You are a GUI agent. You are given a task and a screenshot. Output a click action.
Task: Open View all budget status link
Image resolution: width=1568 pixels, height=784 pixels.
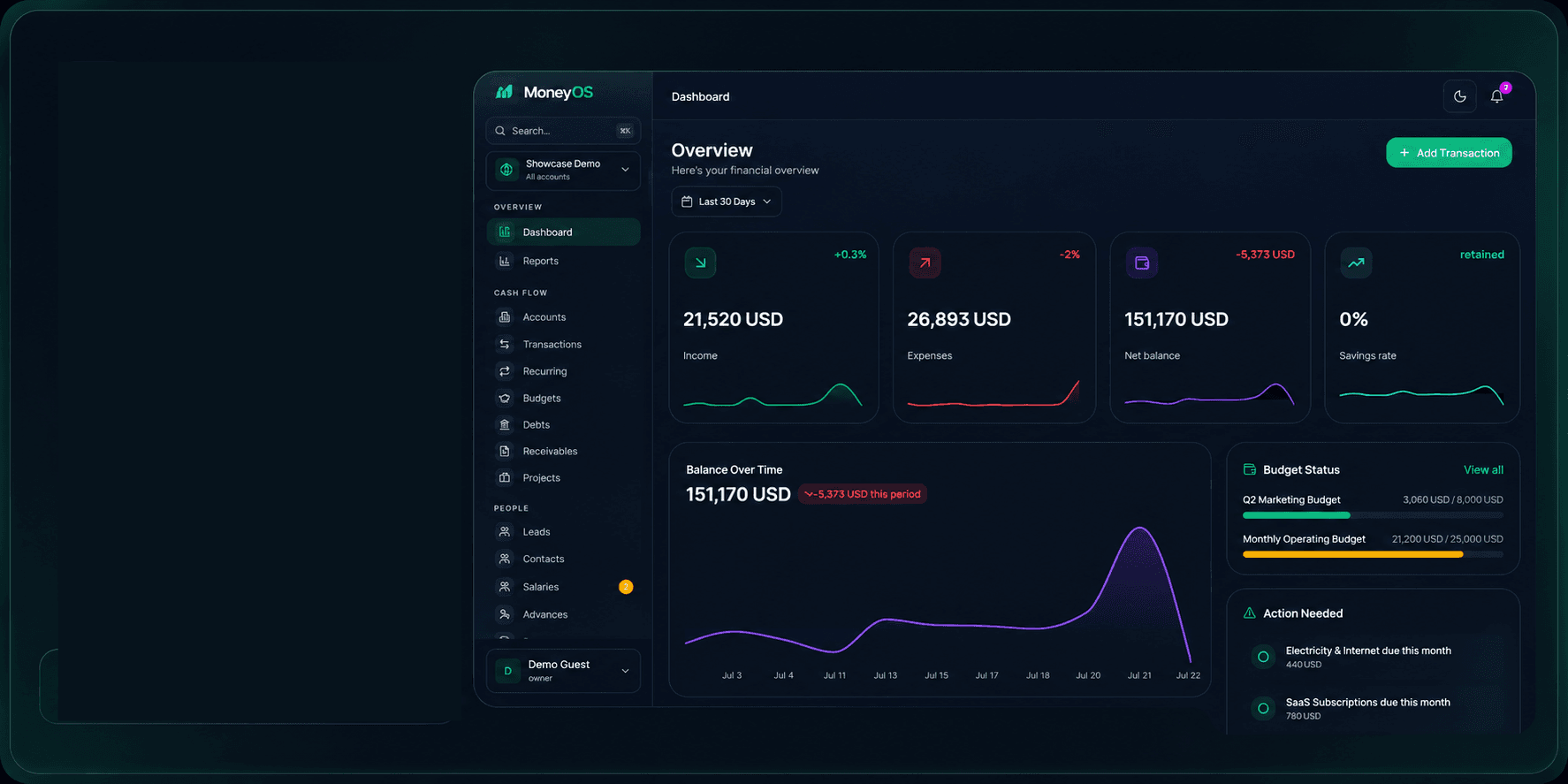(1483, 469)
